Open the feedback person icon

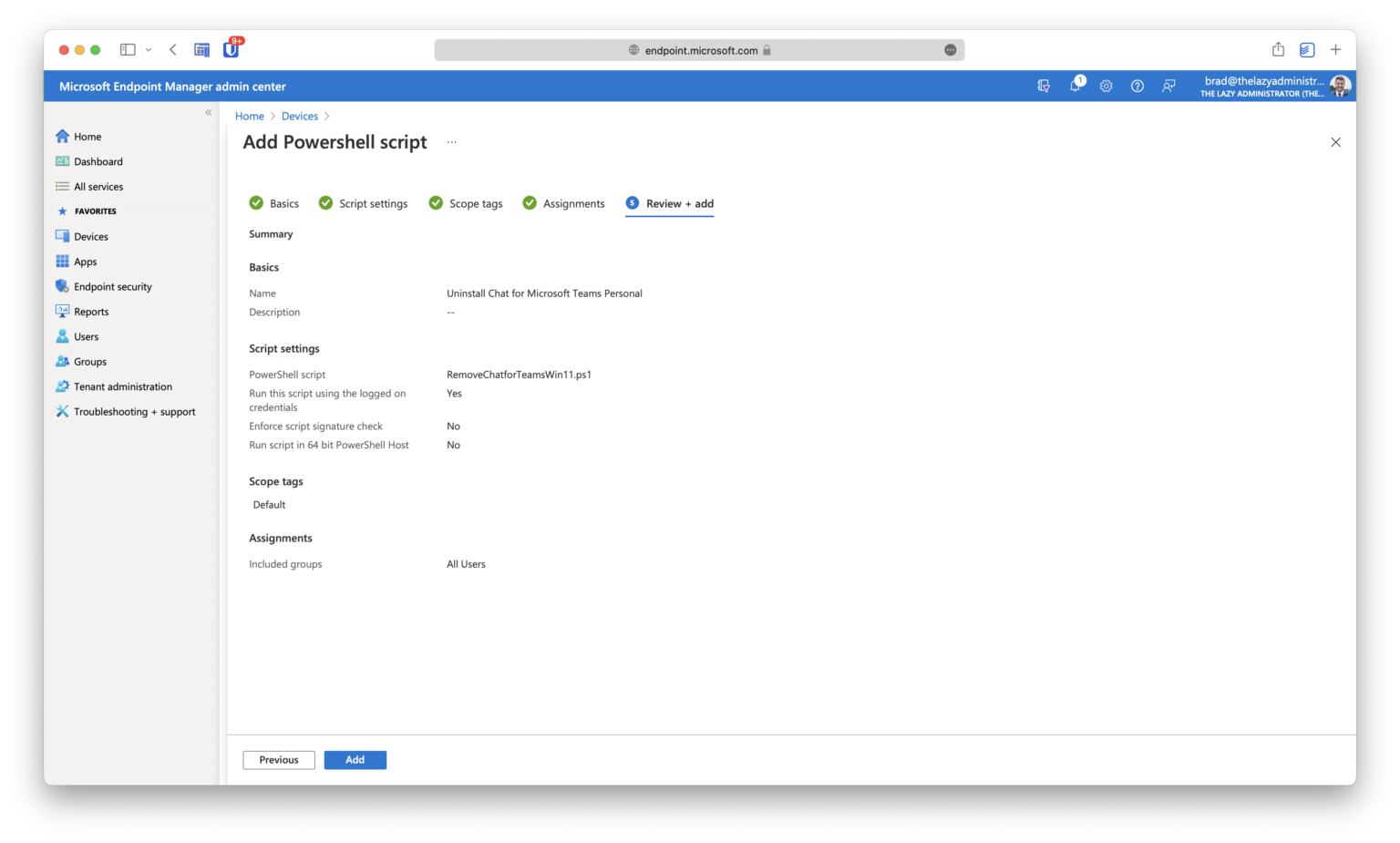[1168, 86]
